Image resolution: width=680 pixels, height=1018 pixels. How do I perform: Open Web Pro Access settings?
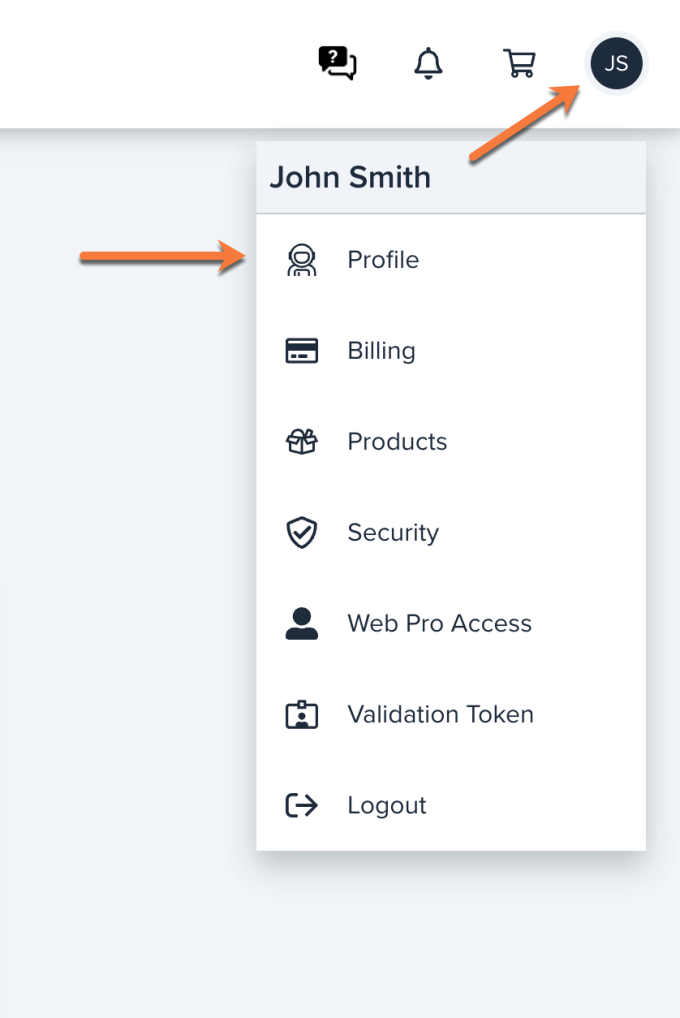(439, 623)
